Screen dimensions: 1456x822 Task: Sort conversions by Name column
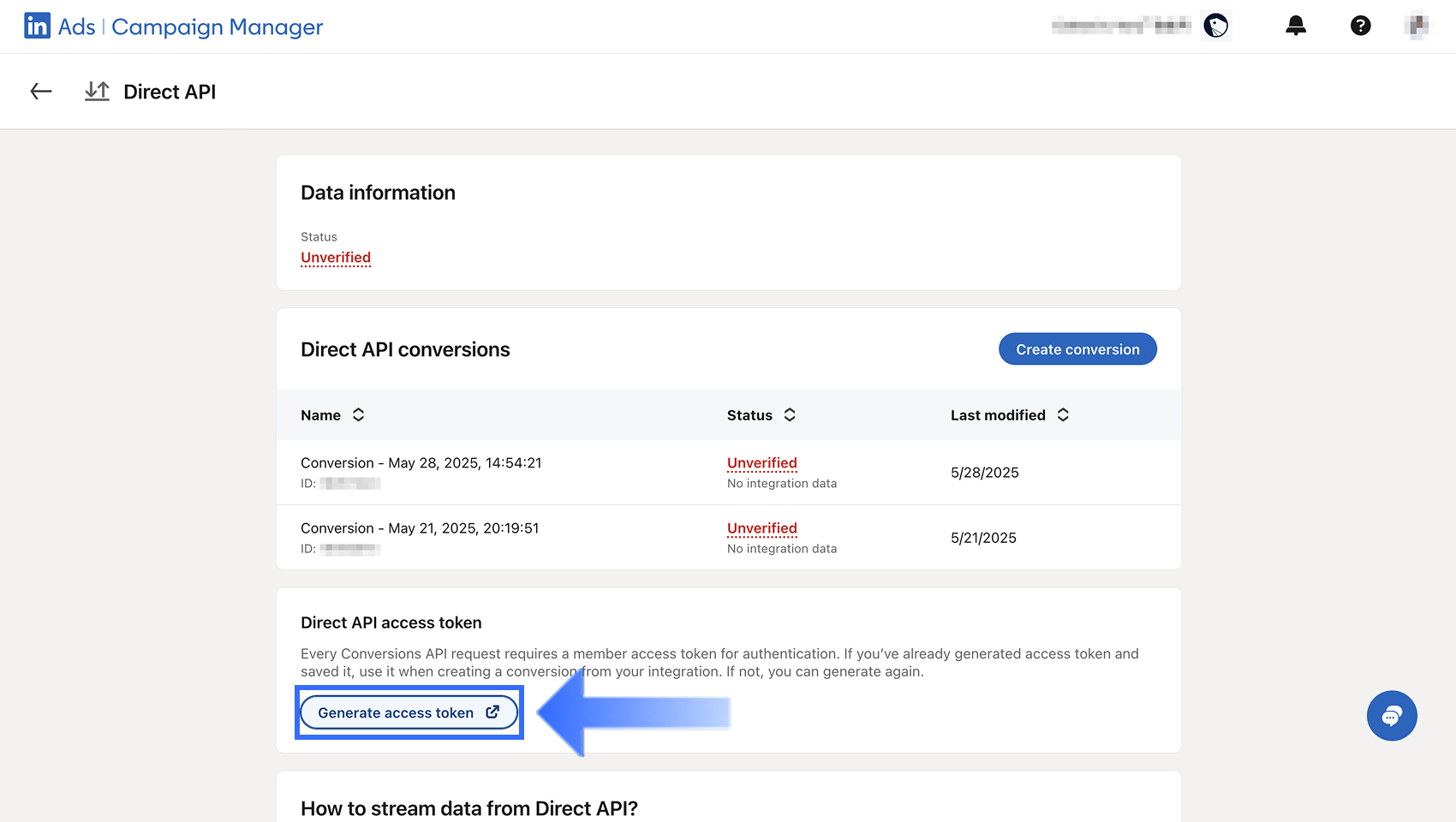click(x=358, y=415)
